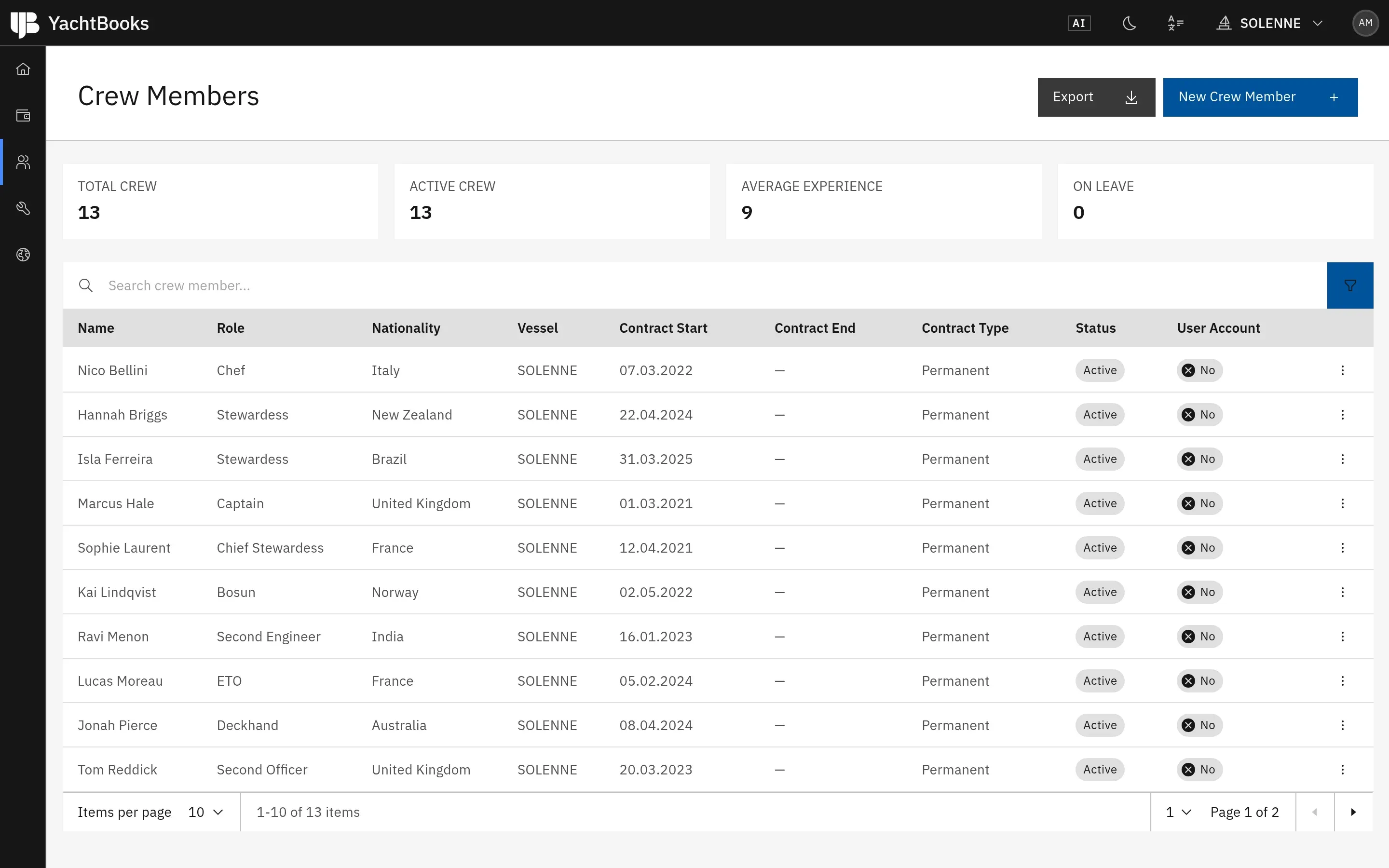Image resolution: width=1389 pixels, height=868 pixels.
Task: Click the filter funnel button
Action: 1350,285
